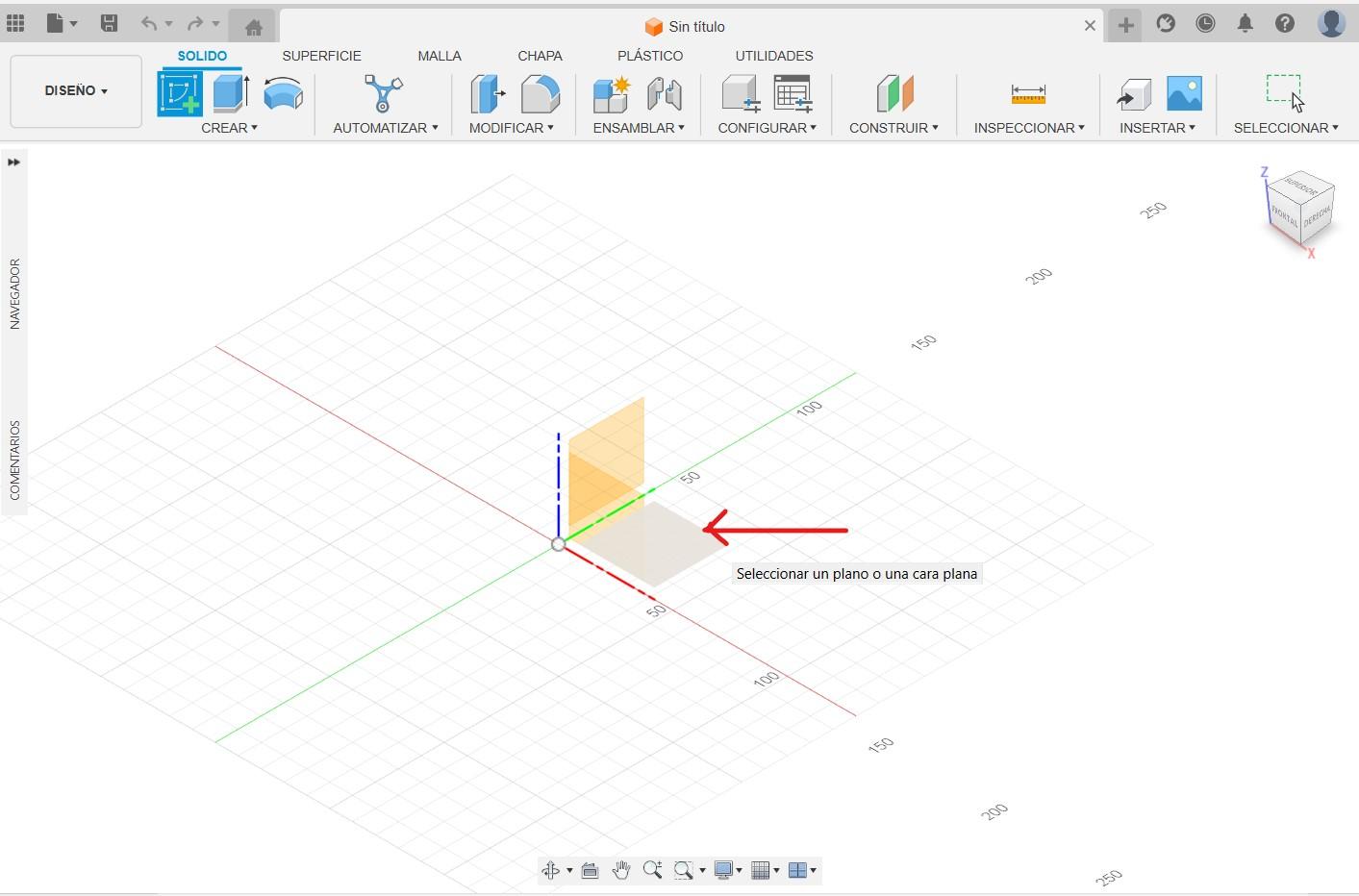Screen dimensions: 1359x896
Task: Open a new design tab
Action: 1125,25
